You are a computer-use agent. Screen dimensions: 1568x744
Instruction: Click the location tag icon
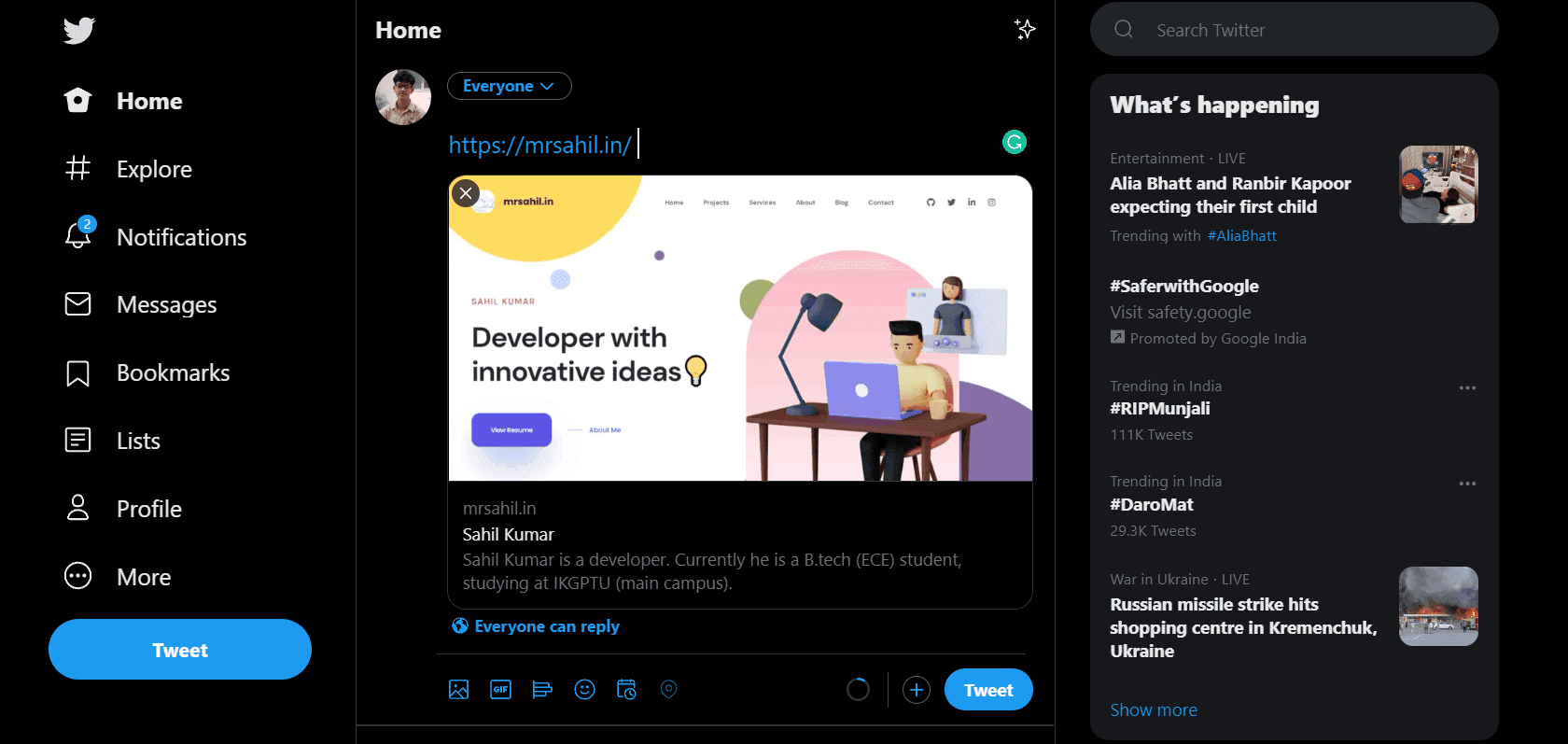[668, 690]
